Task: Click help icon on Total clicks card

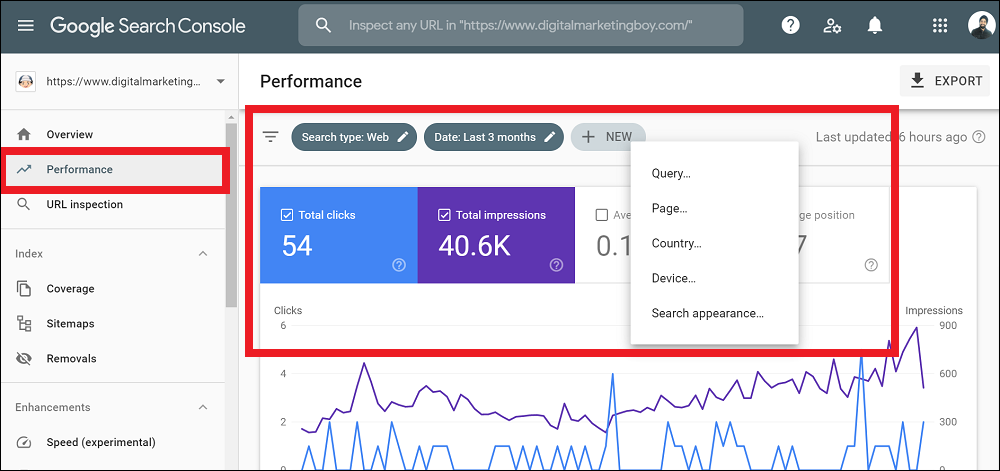Action: click(399, 265)
